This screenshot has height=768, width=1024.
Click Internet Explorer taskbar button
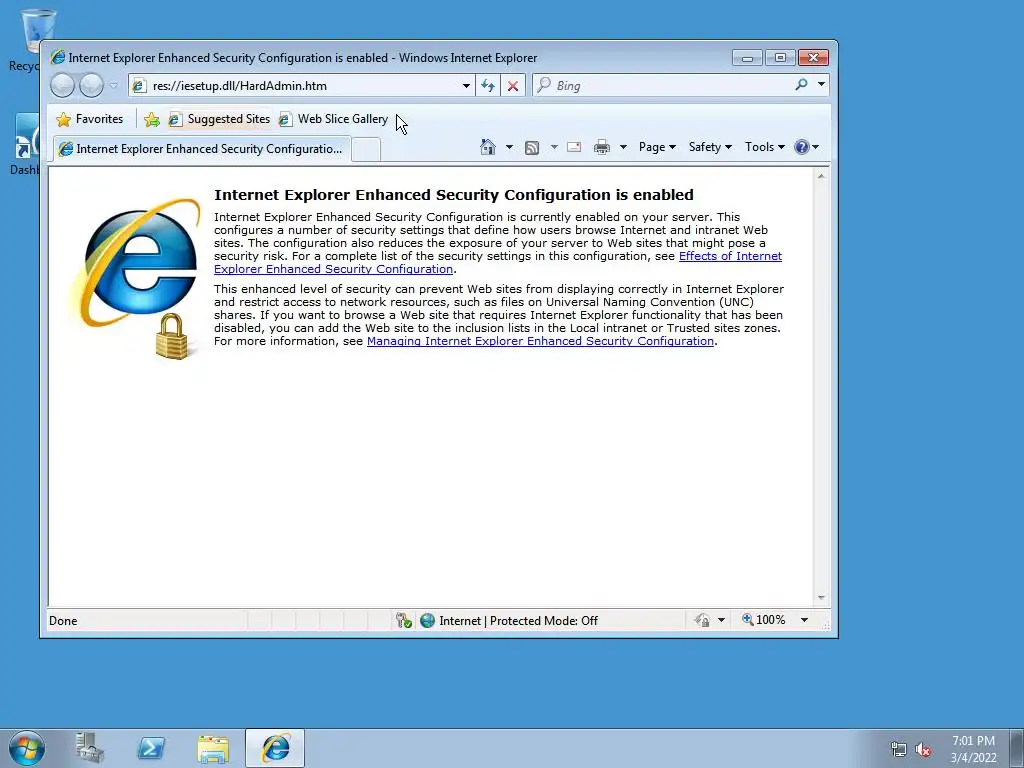[275, 748]
